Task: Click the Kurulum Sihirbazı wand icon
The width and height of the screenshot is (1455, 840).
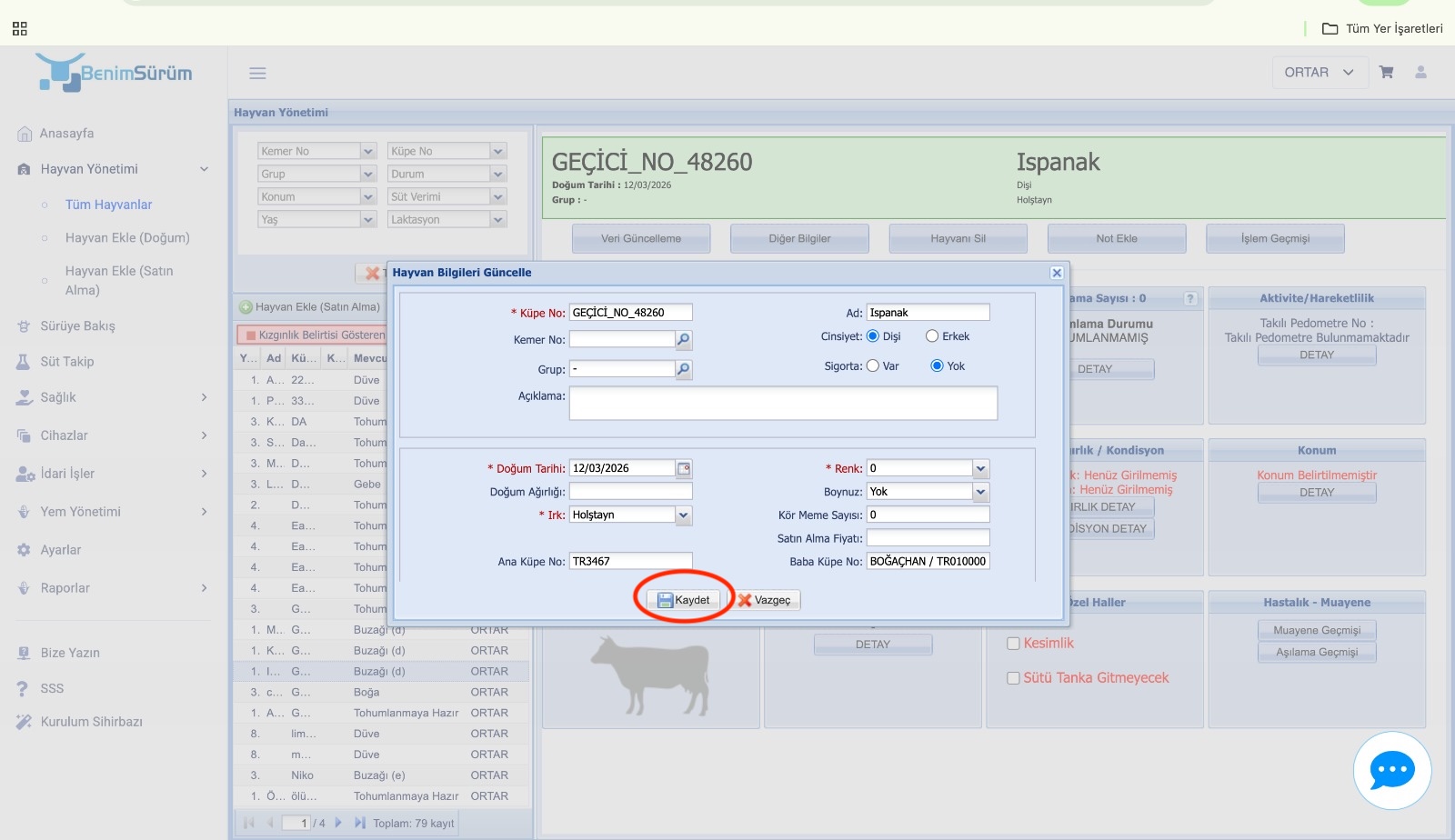Action: (x=24, y=722)
